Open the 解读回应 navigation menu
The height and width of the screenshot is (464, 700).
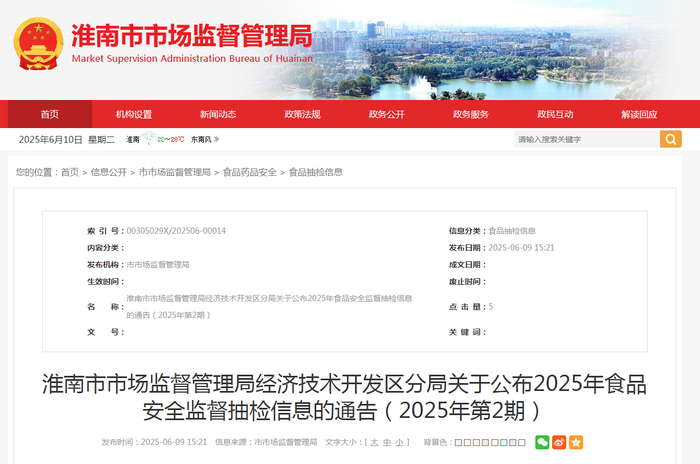(x=639, y=114)
